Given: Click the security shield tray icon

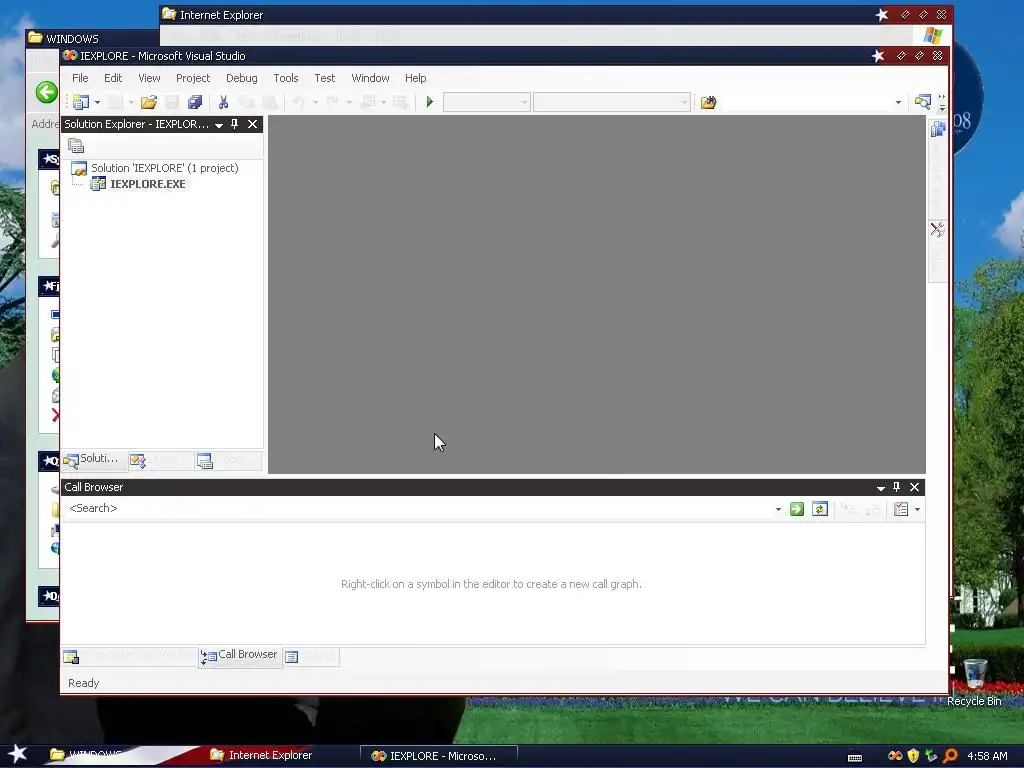Looking at the screenshot, I should [913, 756].
